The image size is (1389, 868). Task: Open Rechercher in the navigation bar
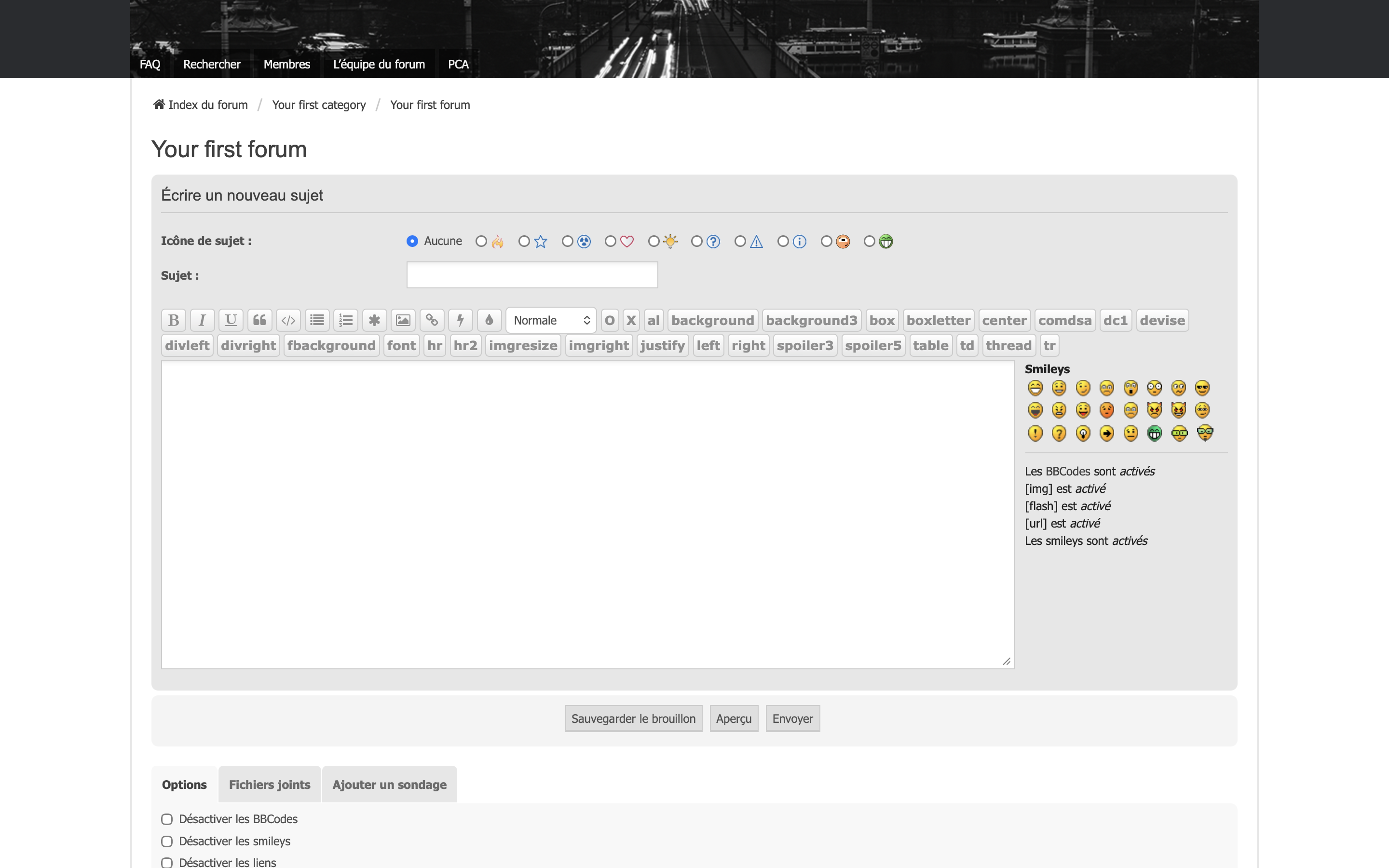(x=211, y=64)
